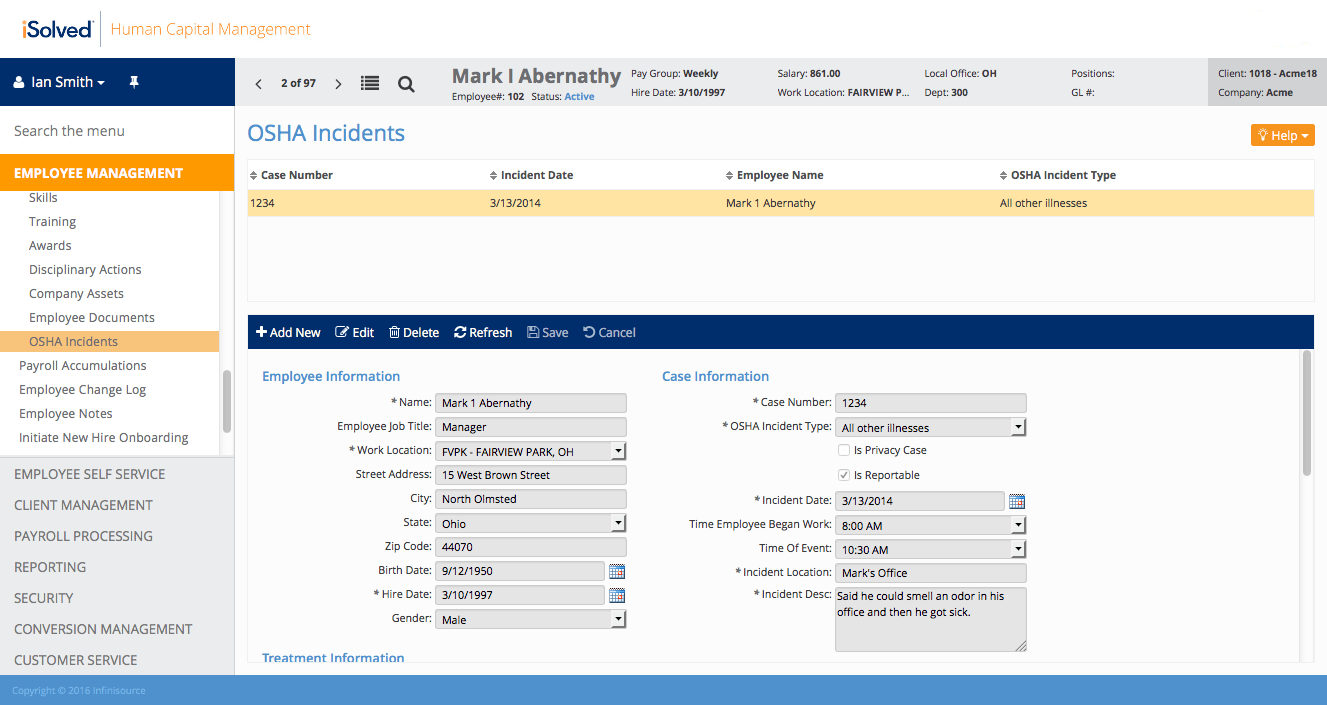This screenshot has width=1327, height=705.
Task: Go to previous employee record arrow
Action: [x=259, y=84]
